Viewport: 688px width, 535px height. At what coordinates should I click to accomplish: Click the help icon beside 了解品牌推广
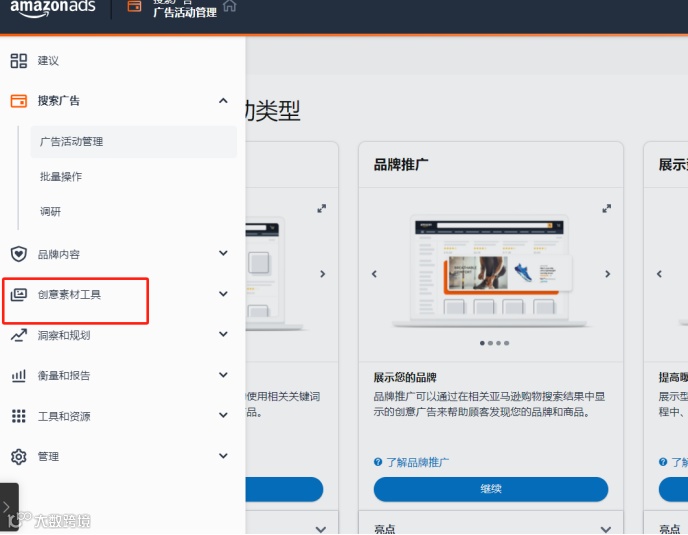(378, 462)
